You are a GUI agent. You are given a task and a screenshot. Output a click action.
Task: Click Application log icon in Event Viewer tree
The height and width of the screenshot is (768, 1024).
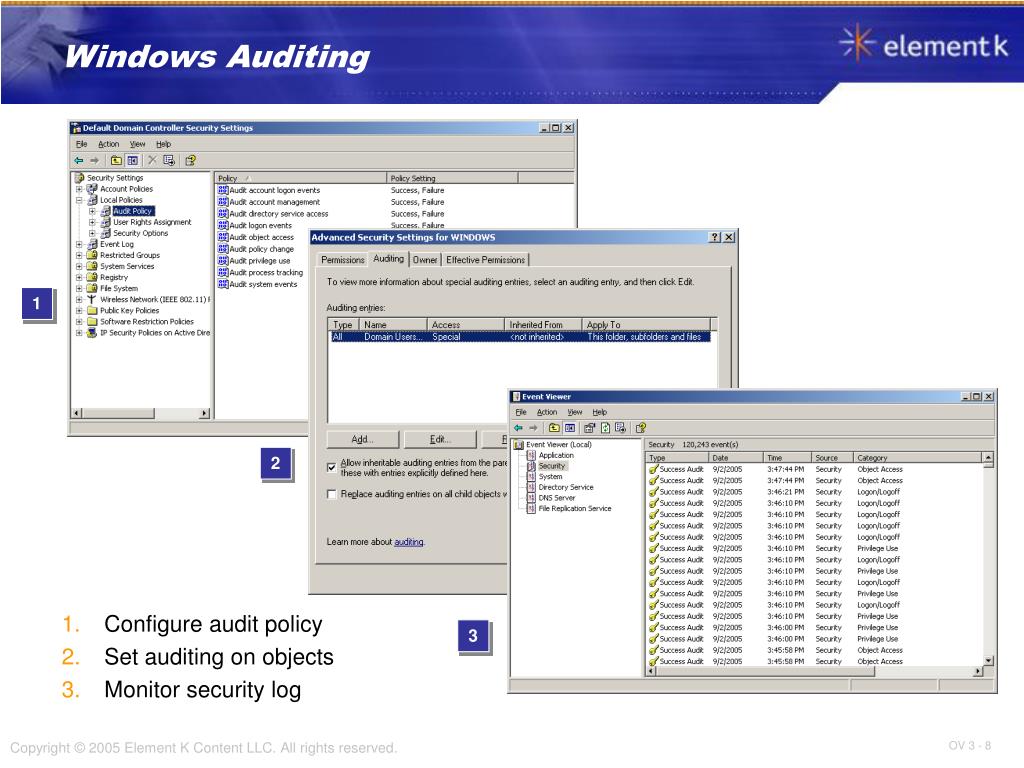[531, 455]
